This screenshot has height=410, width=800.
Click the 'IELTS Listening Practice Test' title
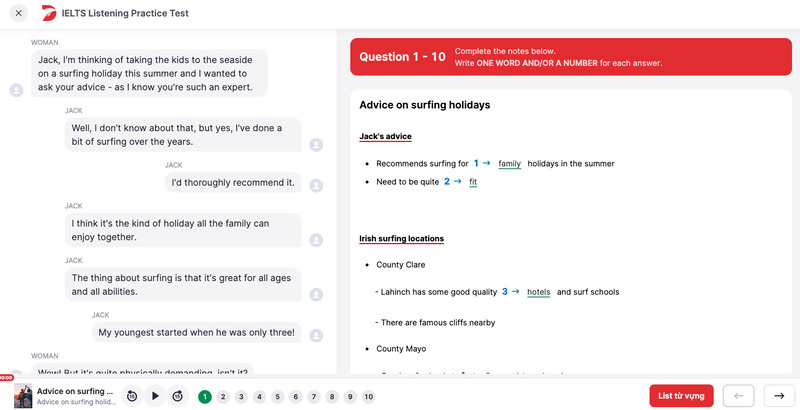(x=125, y=14)
